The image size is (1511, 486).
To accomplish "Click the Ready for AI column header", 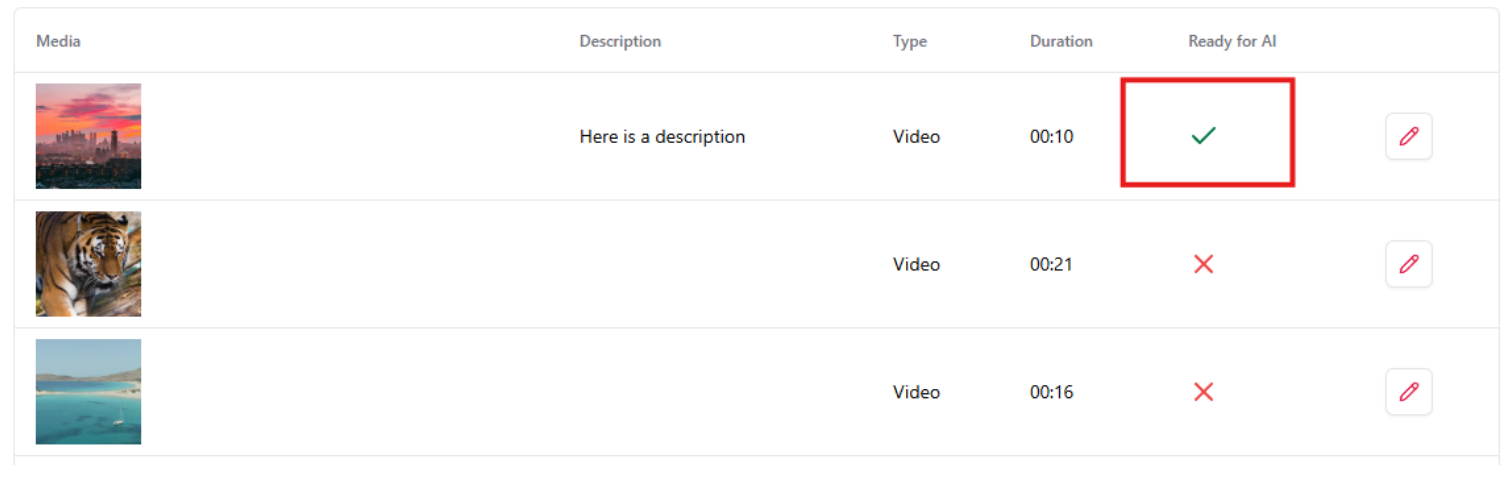I will pyautogui.click(x=1232, y=41).
